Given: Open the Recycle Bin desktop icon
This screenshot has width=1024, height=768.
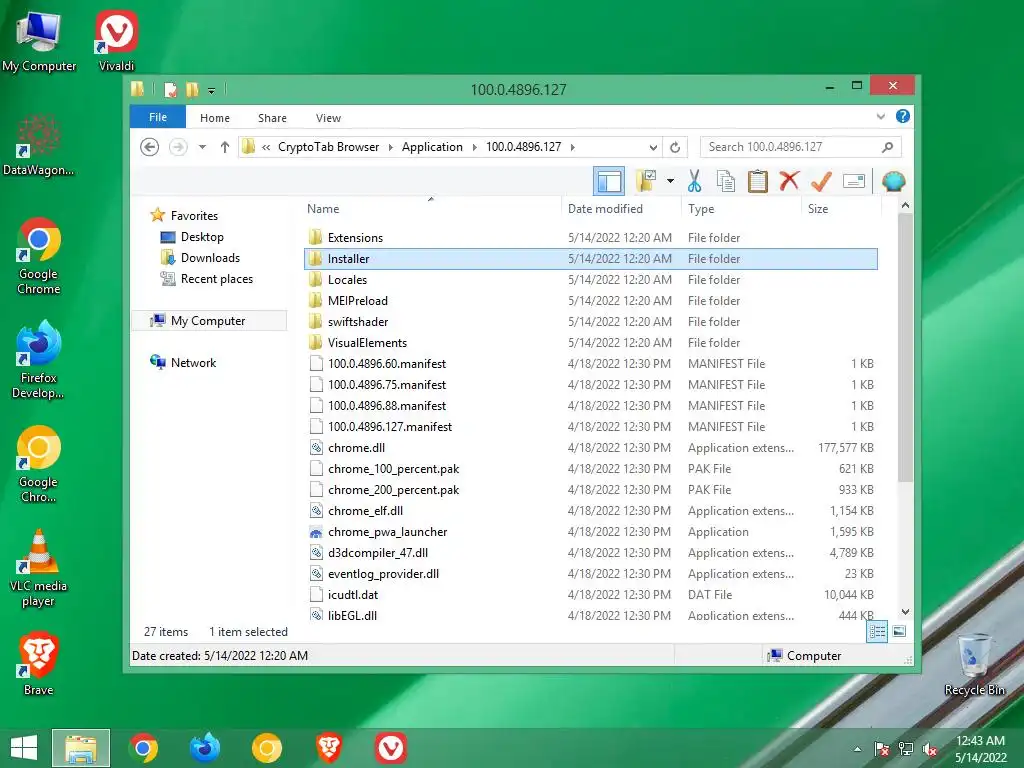Looking at the screenshot, I should tap(974, 664).
